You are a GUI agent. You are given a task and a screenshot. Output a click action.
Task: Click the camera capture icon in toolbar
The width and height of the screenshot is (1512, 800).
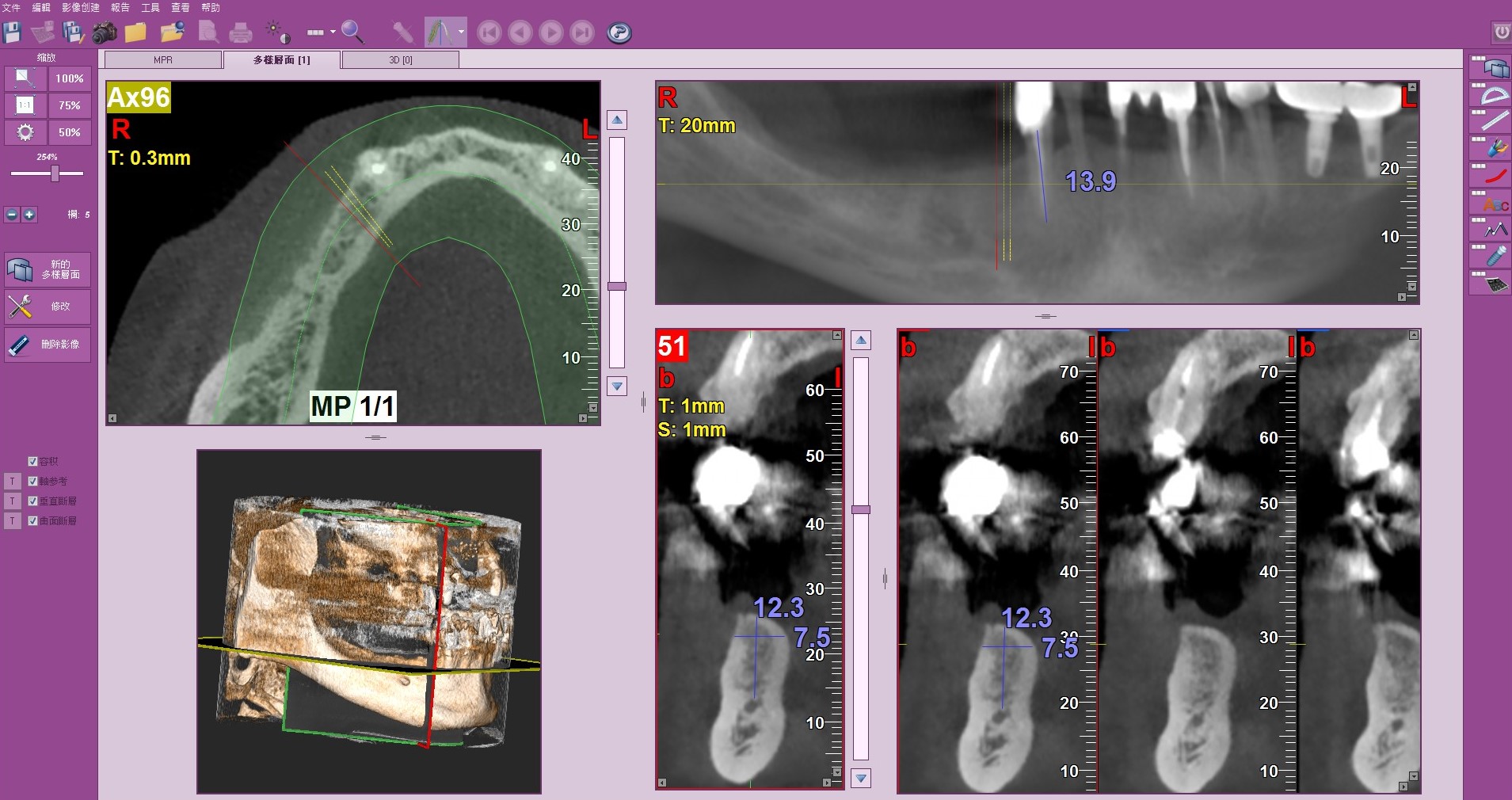(x=104, y=32)
